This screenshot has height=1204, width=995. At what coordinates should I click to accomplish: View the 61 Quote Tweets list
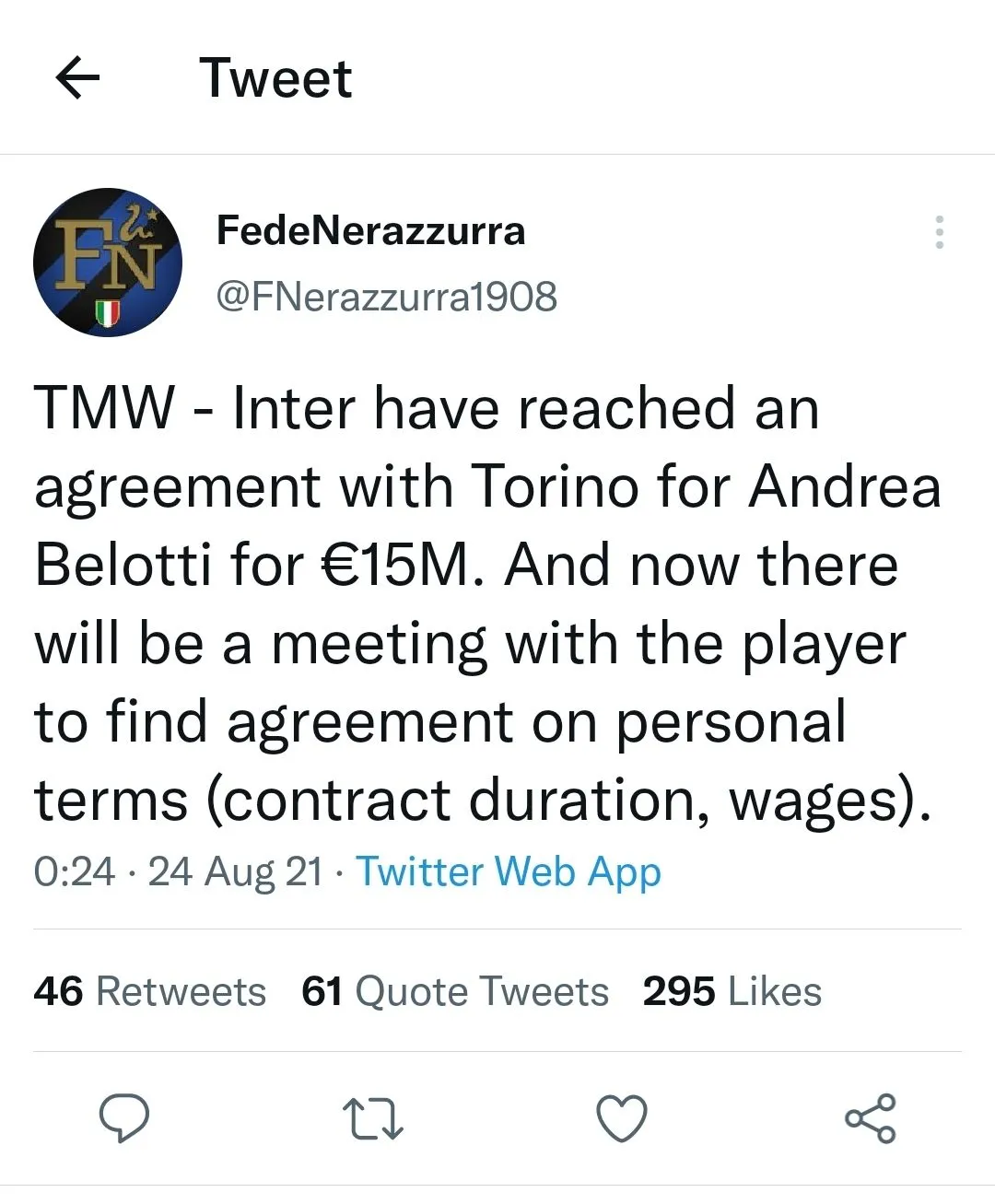point(455,992)
